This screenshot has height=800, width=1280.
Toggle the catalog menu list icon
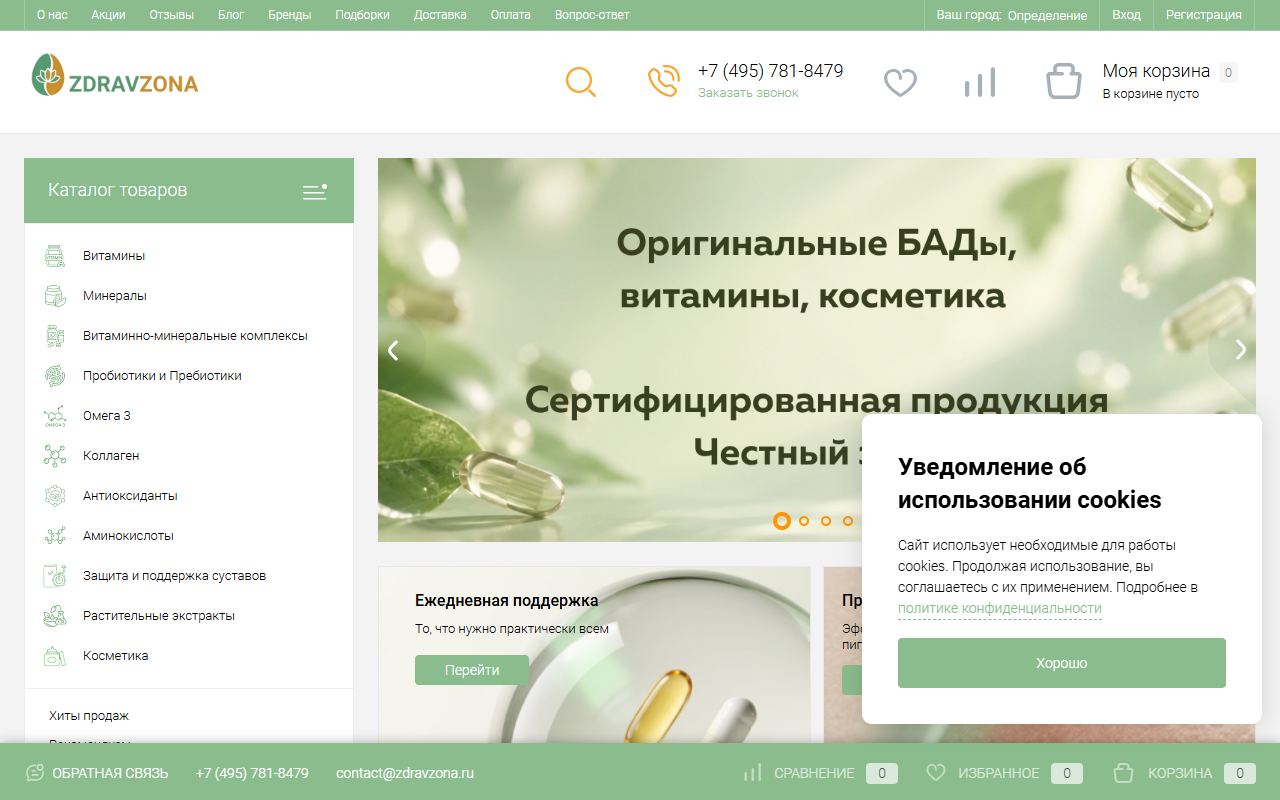[x=315, y=191]
